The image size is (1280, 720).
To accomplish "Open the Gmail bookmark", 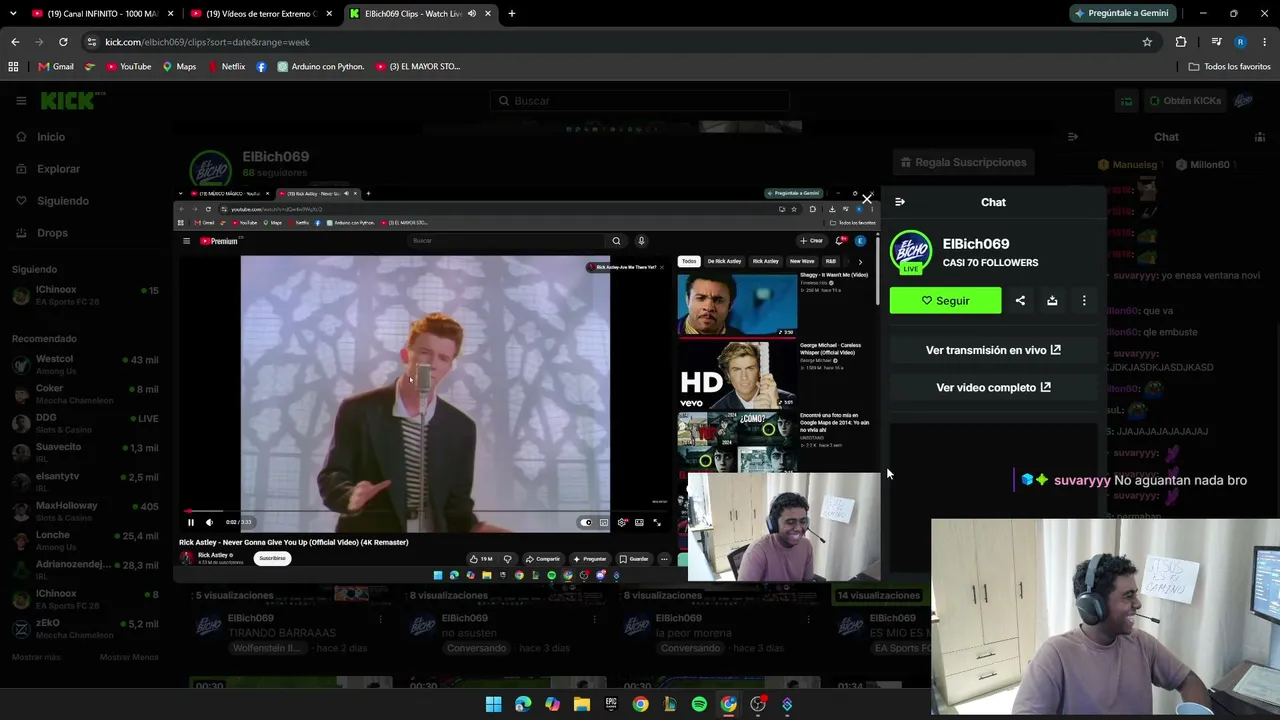I will [x=56, y=67].
